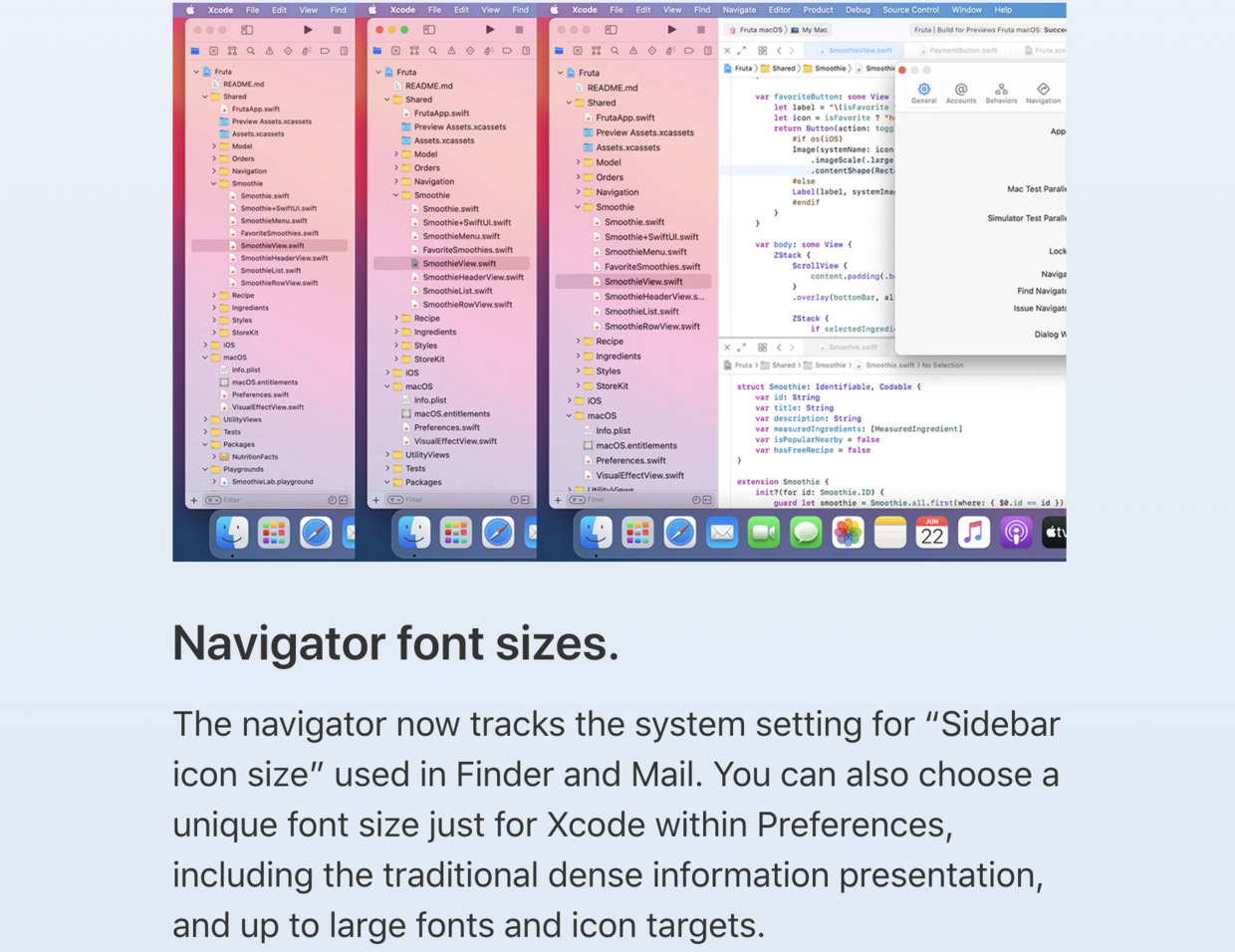Open related items grid icon in top editor

(762, 50)
